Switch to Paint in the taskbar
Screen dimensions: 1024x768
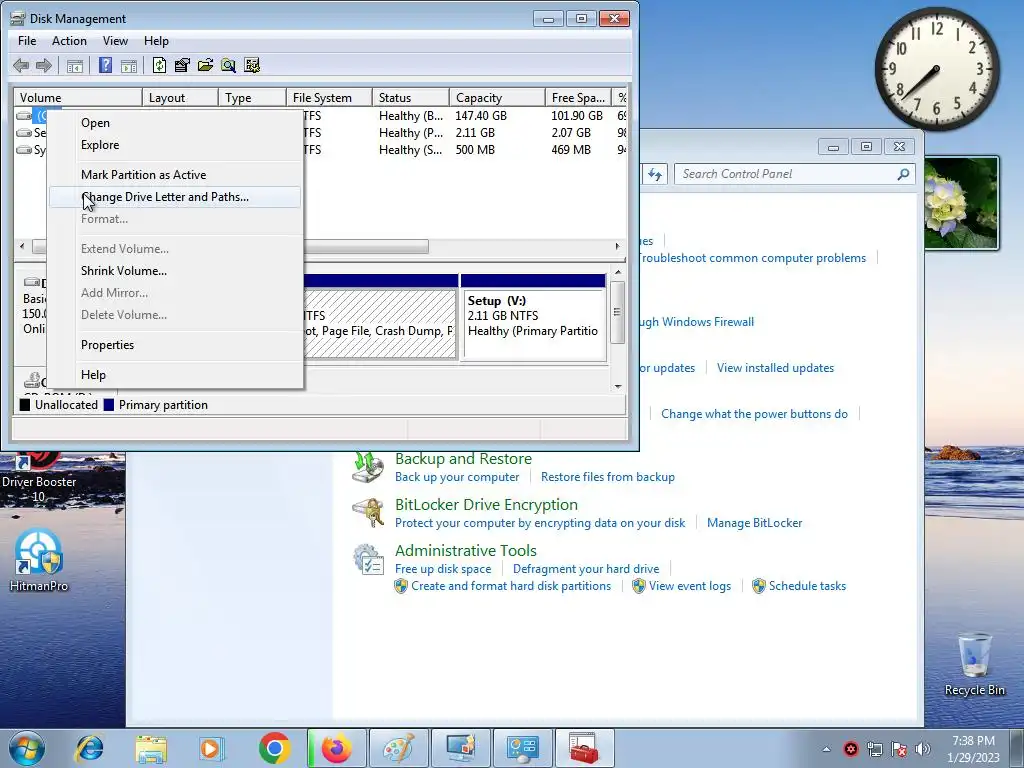(398, 748)
